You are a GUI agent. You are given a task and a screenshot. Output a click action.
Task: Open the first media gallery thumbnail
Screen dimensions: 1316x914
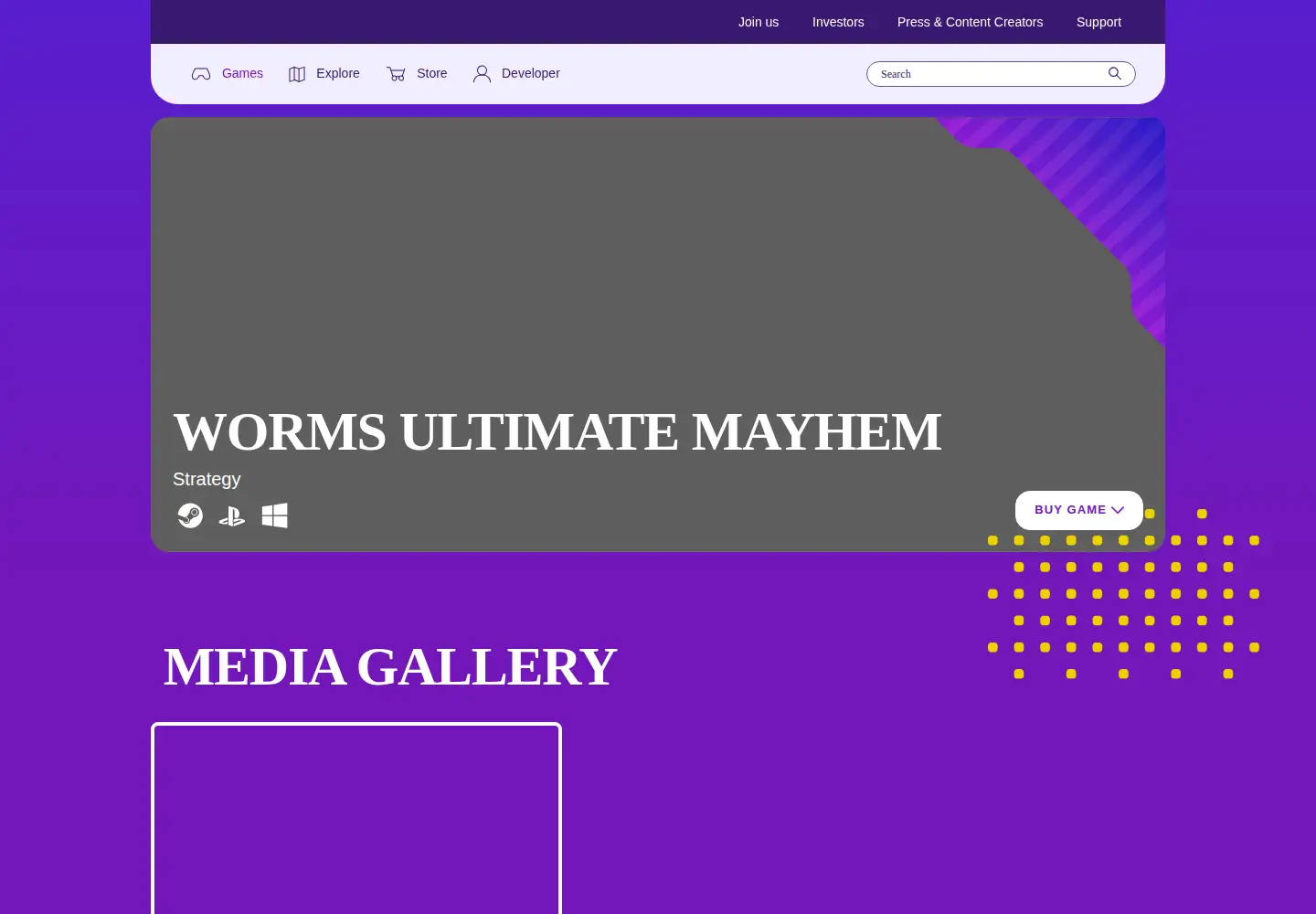[356, 818]
